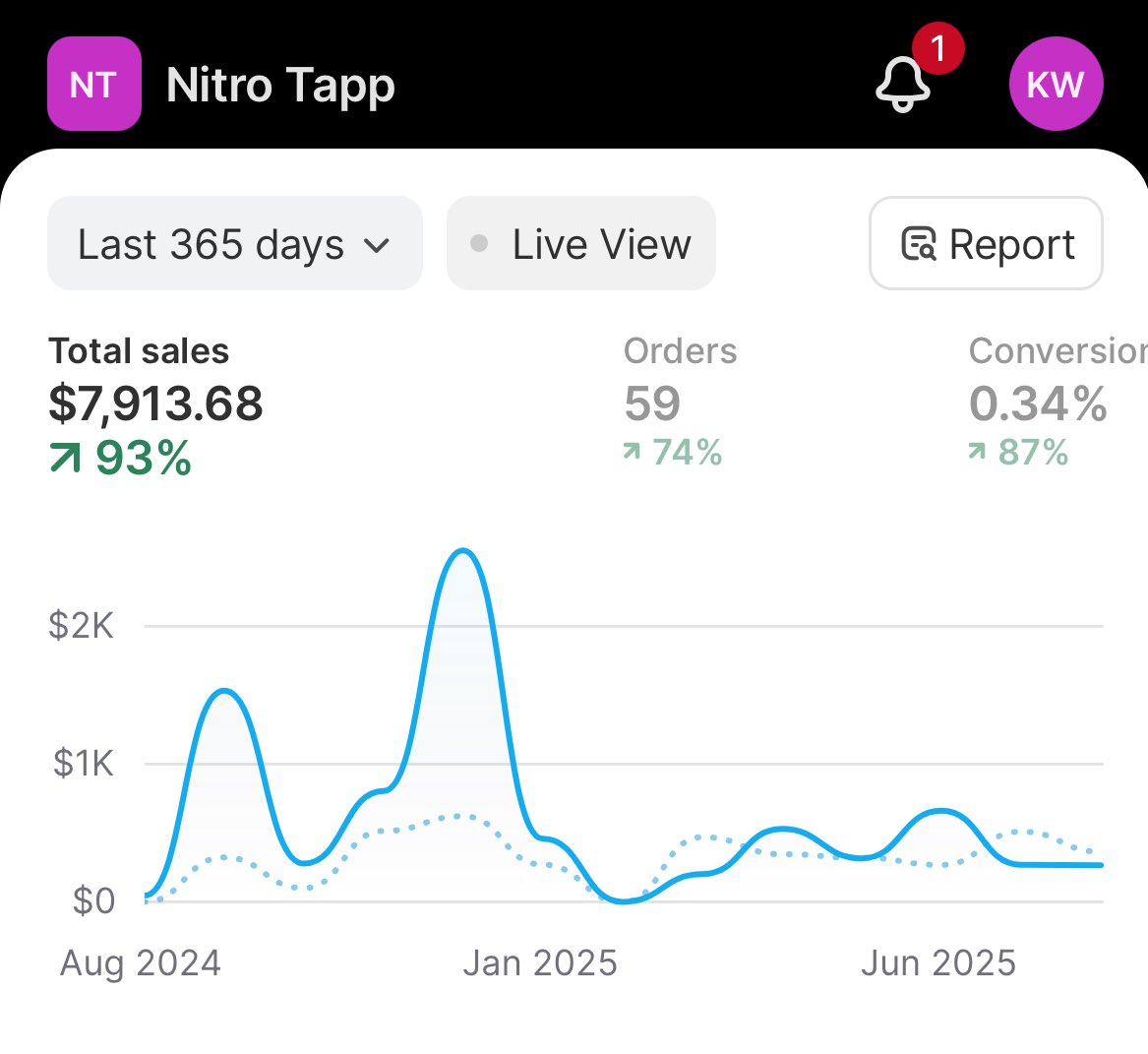Screen dimensions: 1148x1054
Task: Open Live View
Action: [581, 243]
